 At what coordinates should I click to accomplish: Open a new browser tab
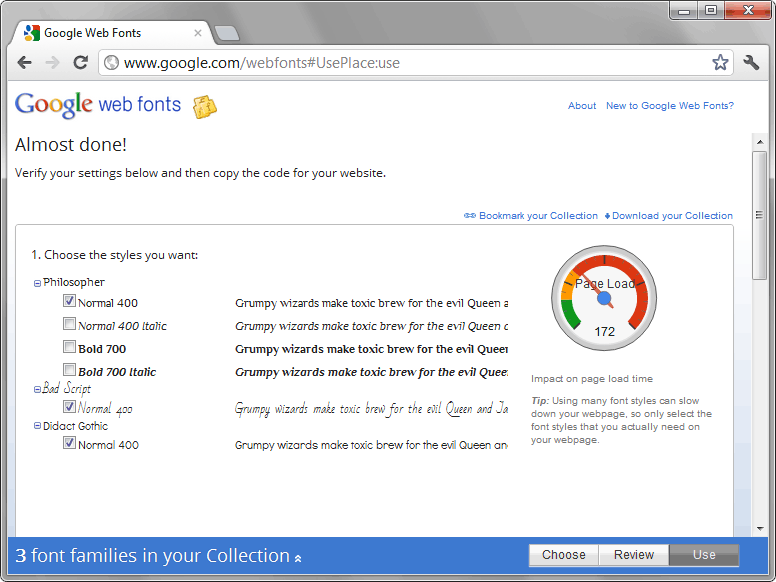(x=227, y=33)
